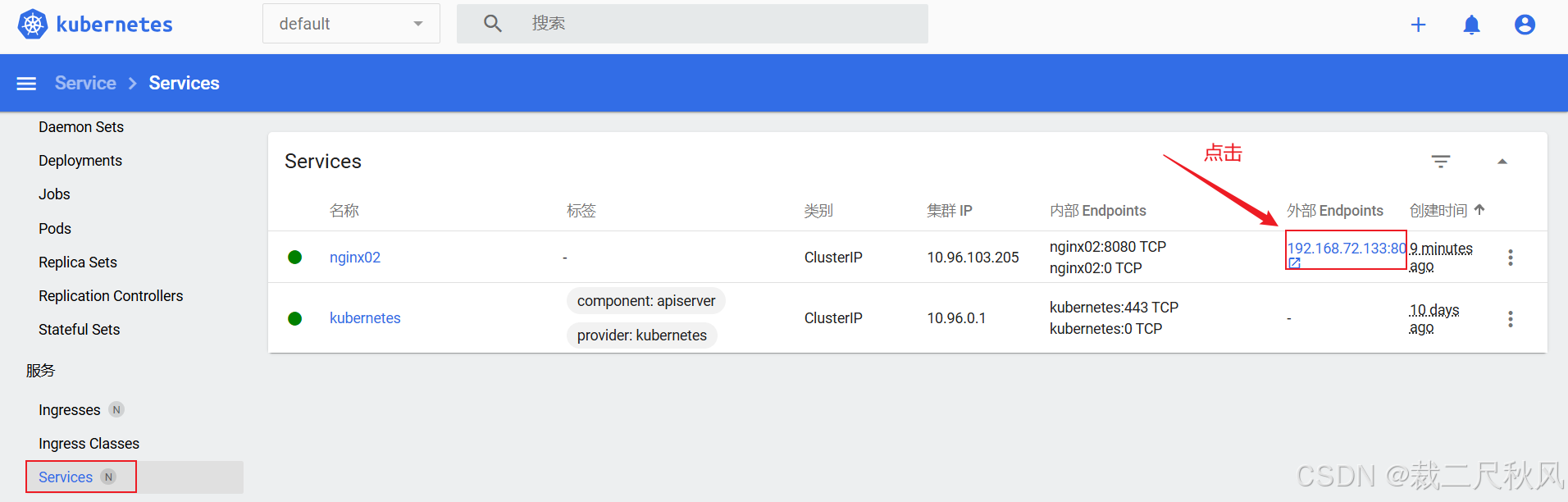This screenshot has width=1568, height=502.
Task: Click ClusterIP type in kubernetes row
Action: click(833, 318)
